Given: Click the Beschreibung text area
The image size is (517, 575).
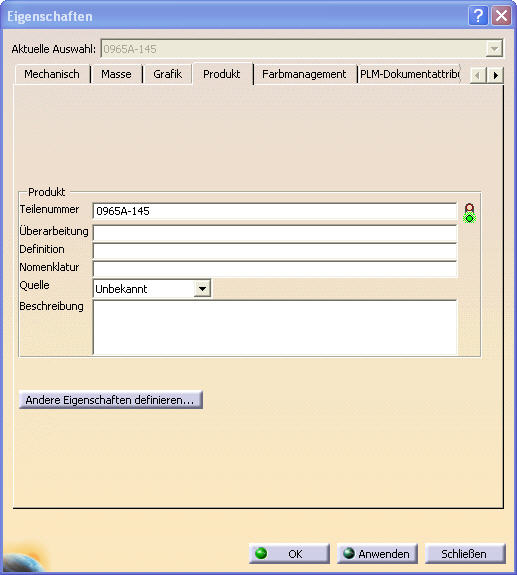Looking at the screenshot, I should 275,327.
